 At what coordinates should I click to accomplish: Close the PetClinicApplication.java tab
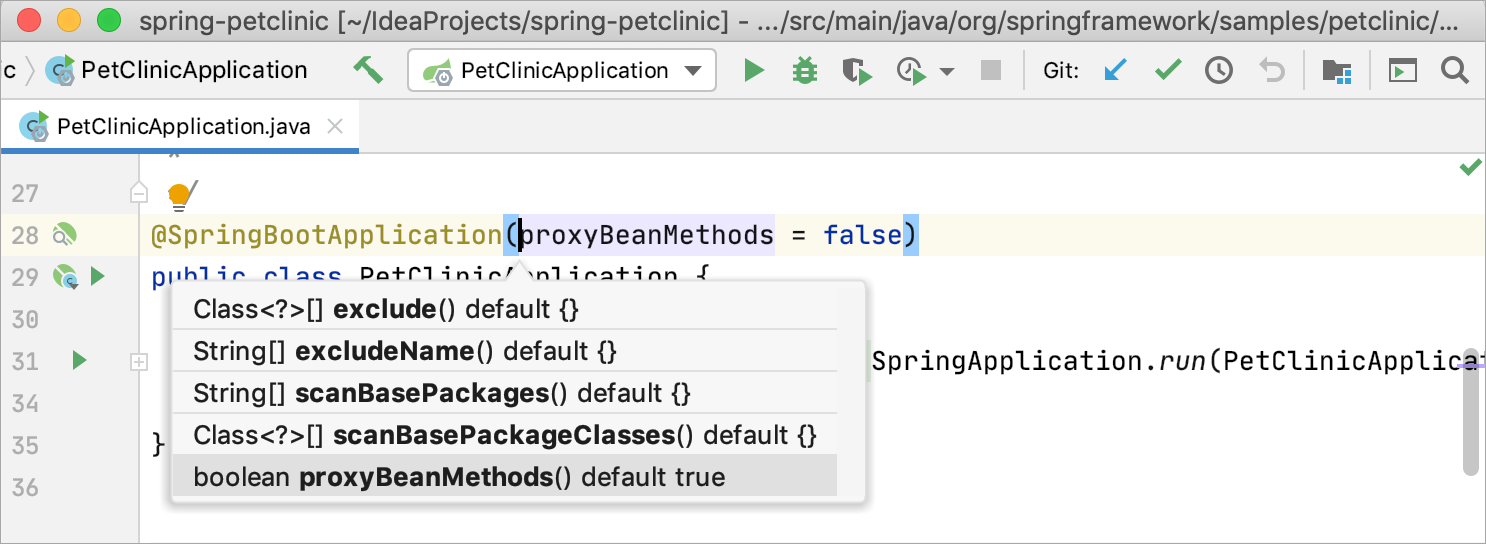click(x=336, y=127)
